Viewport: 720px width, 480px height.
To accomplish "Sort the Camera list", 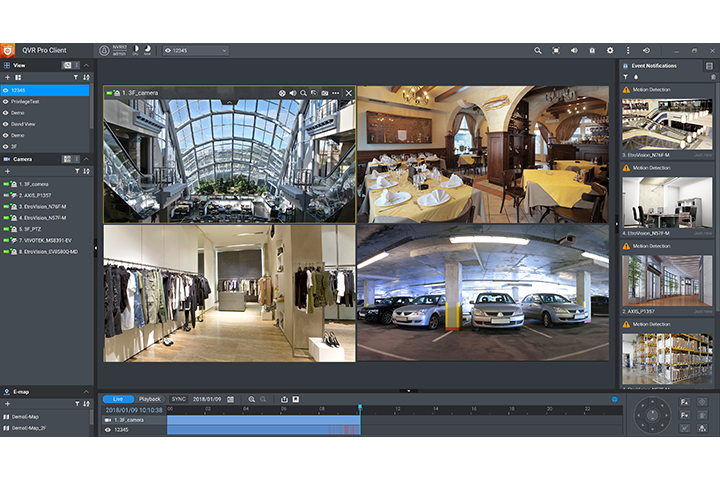I will pyautogui.click(x=86, y=171).
